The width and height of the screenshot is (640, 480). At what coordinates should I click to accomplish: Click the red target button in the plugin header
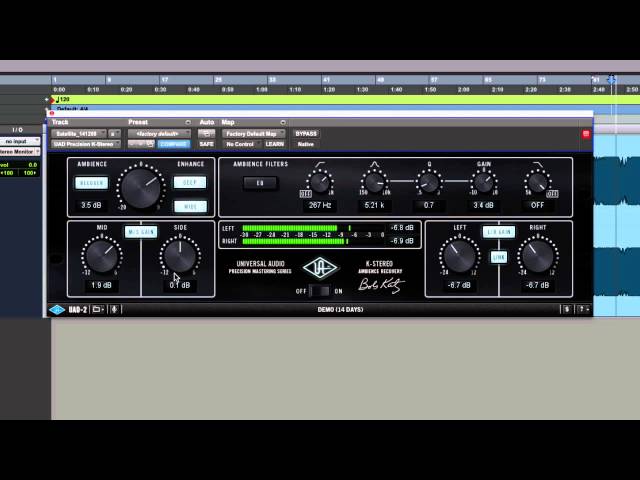click(x=586, y=134)
